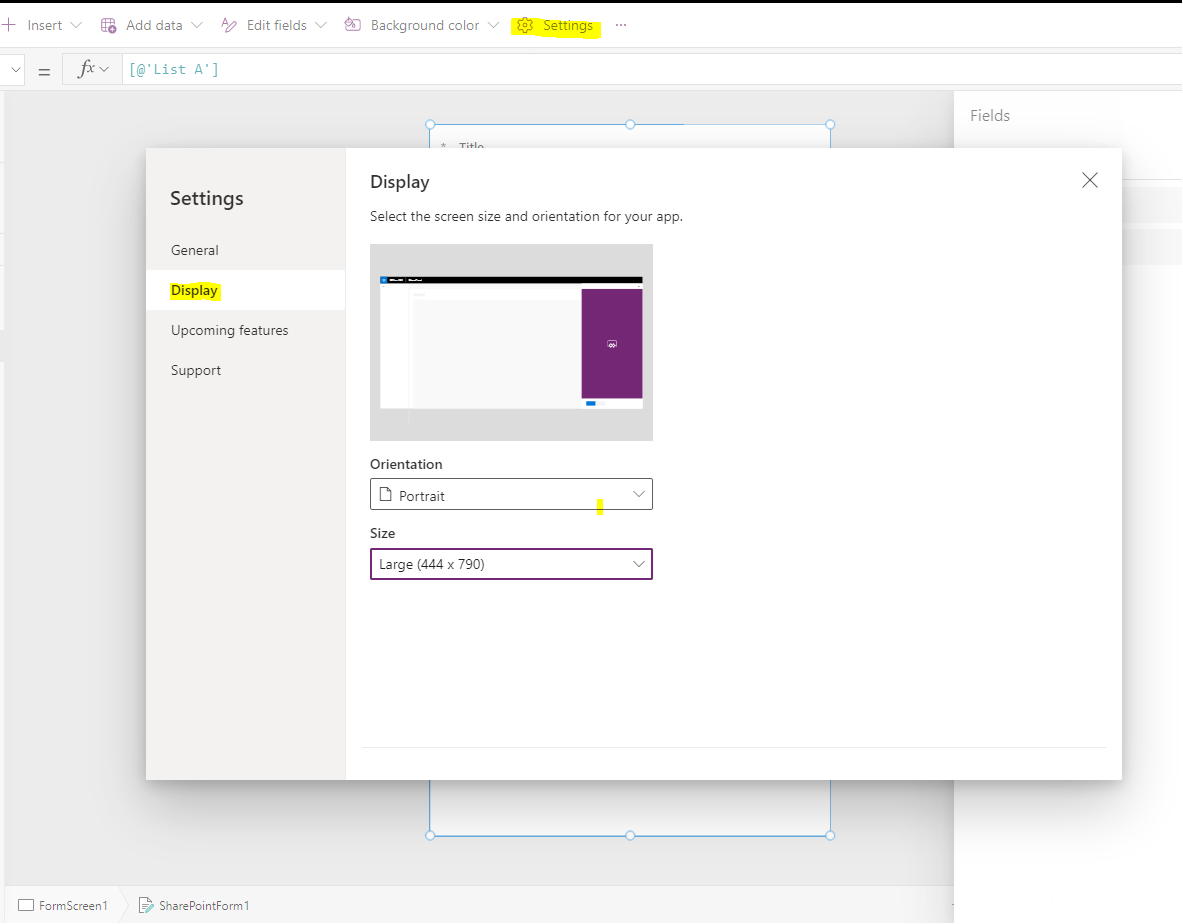Click the Fields panel heading
This screenshot has width=1183, height=924.
pyautogui.click(x=990, y=115)
